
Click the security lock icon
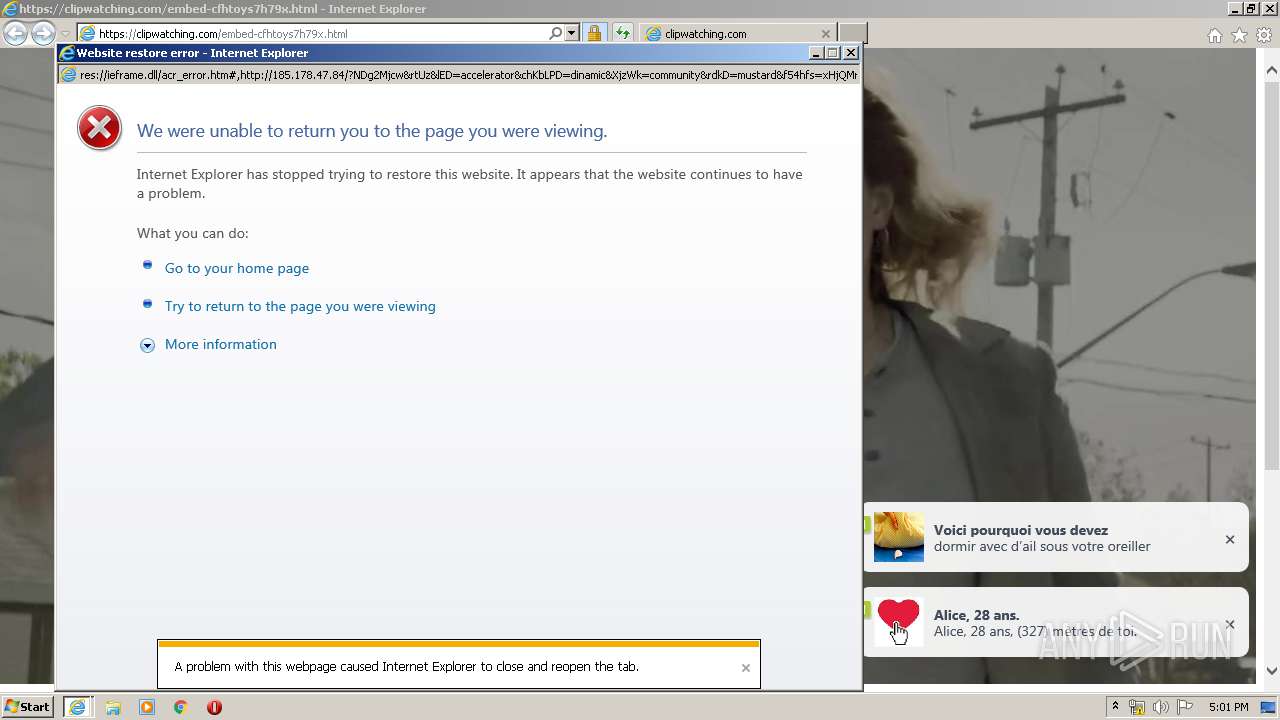pyautogui.click(x=594, y=33)
